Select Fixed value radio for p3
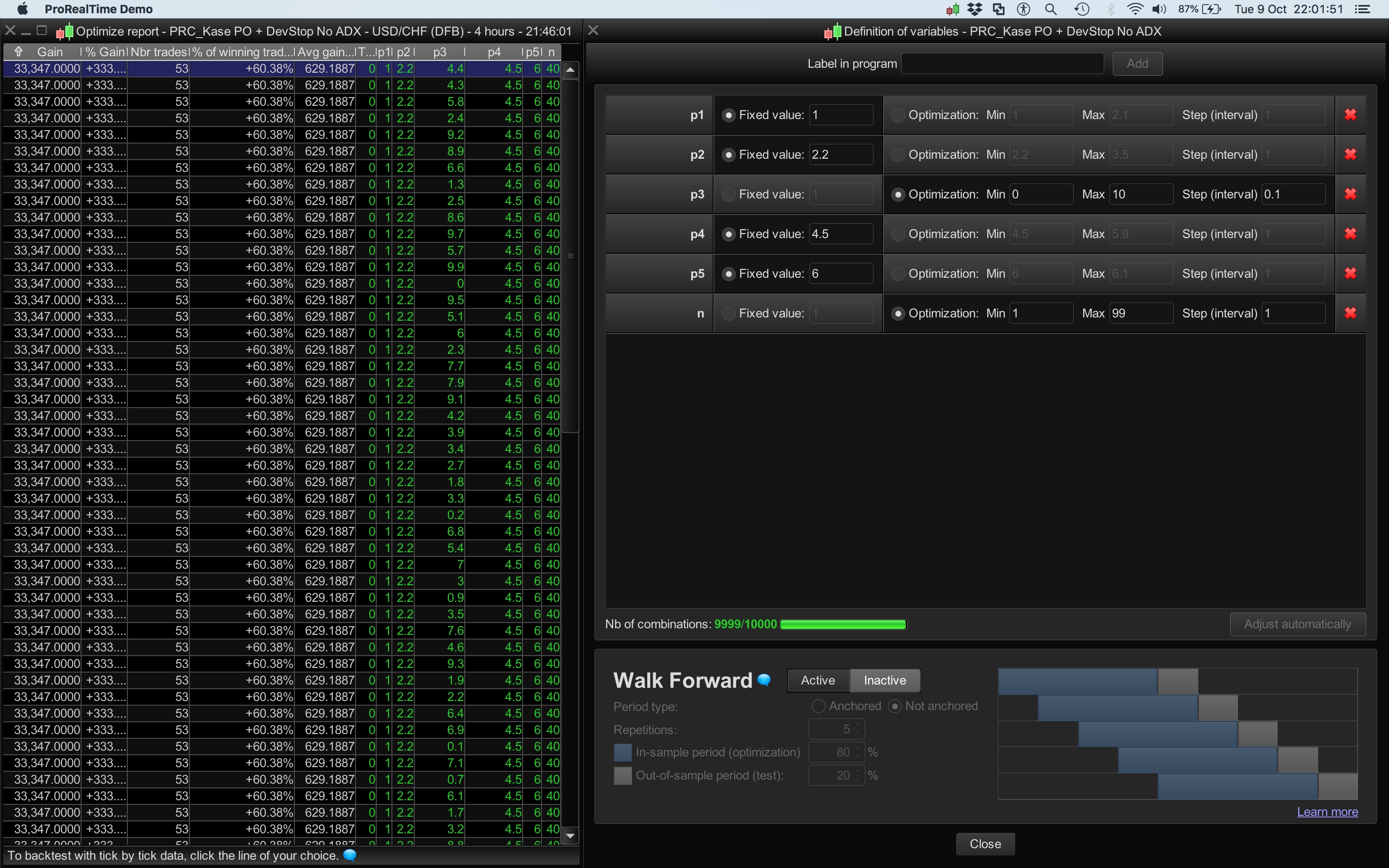Screen dimensions: 1389x868 click(x=728, y=195)
